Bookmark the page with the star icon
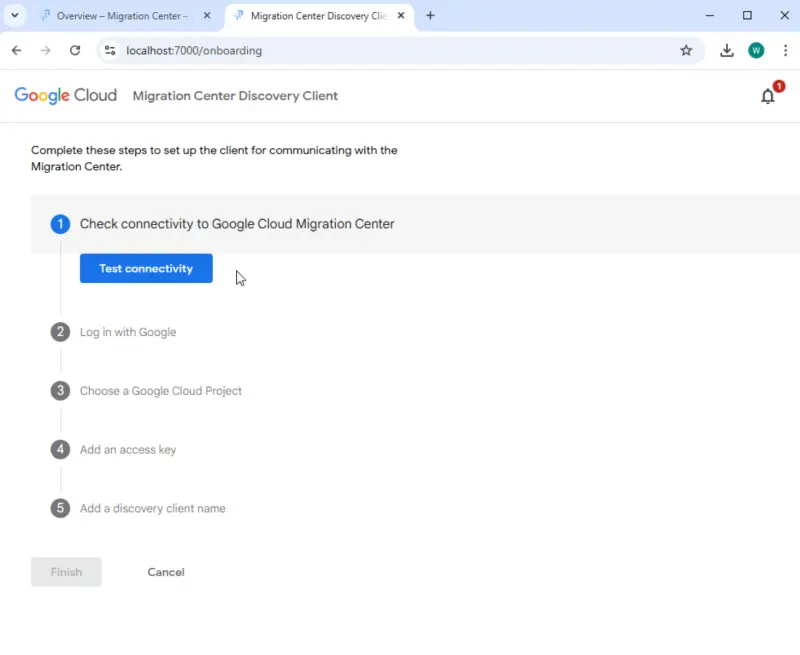The height and width of the screenshot is (655, 800). 687,50
